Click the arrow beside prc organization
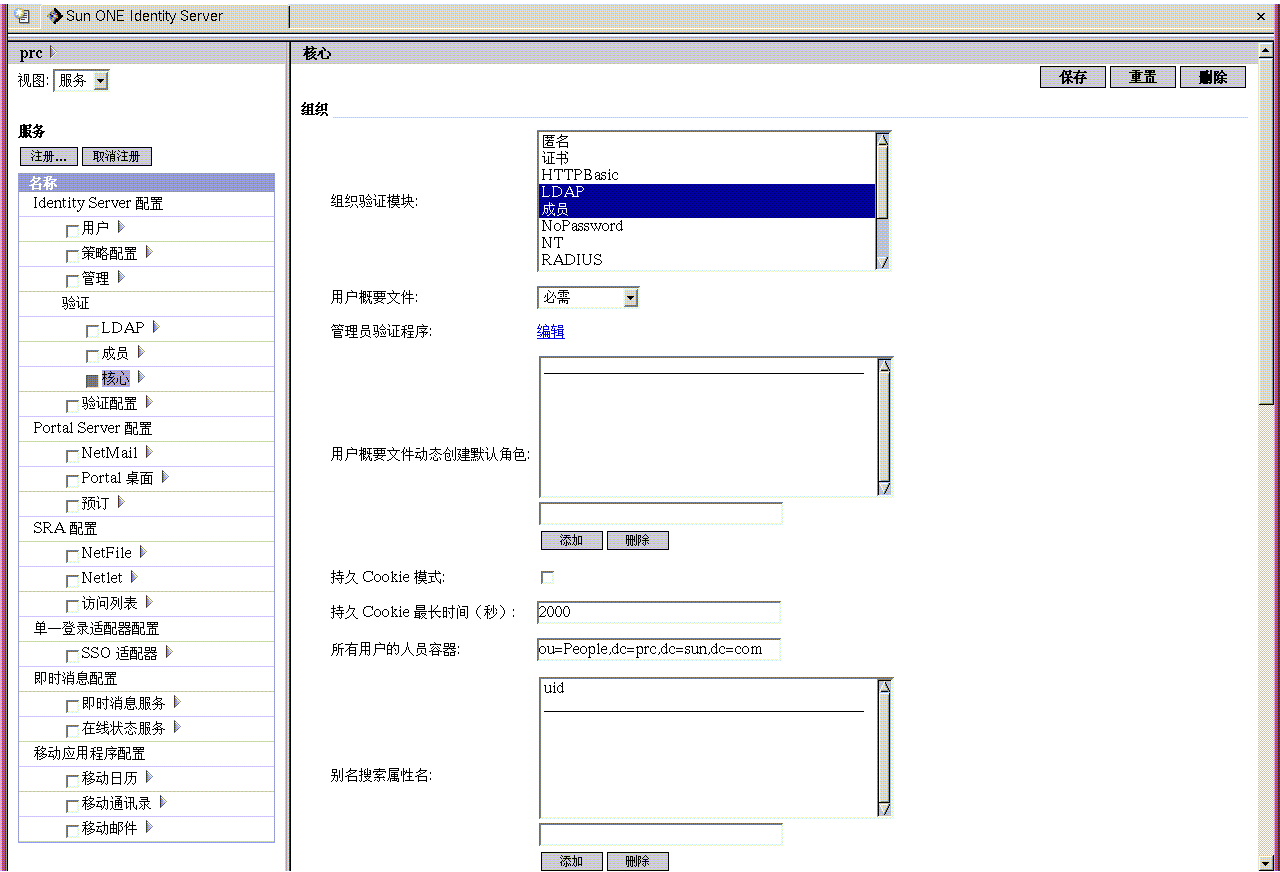Viewport: 1280px width, 872px height. [53, 52]
